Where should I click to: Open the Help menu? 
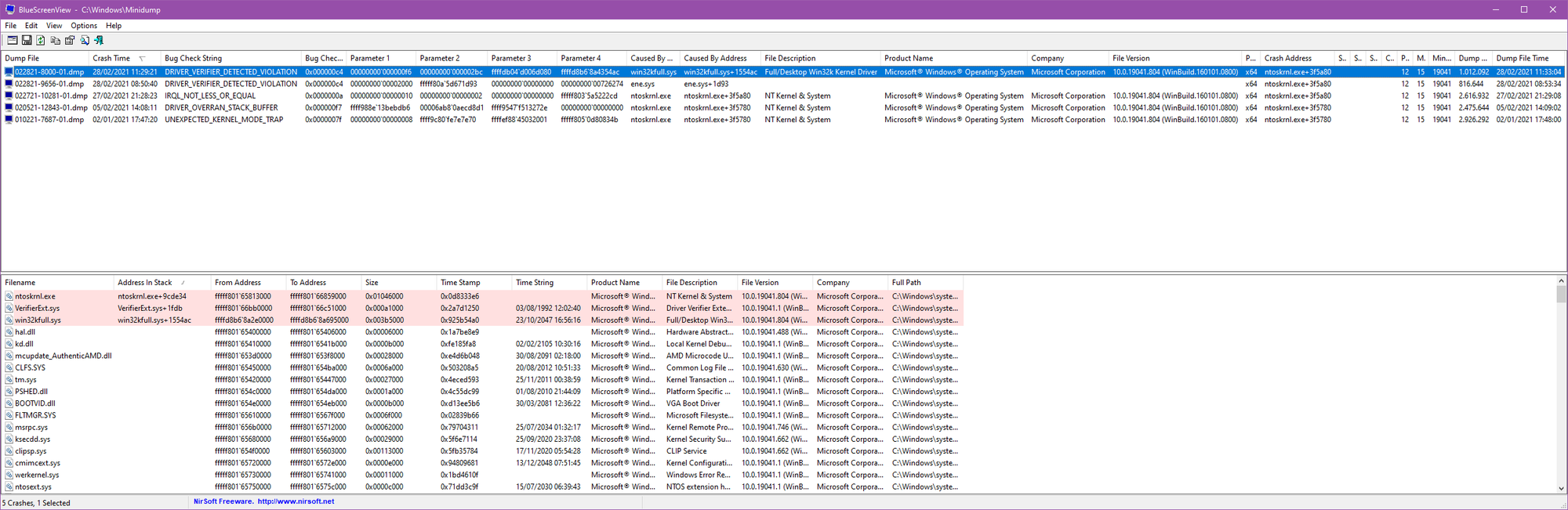tap(114, 26)
